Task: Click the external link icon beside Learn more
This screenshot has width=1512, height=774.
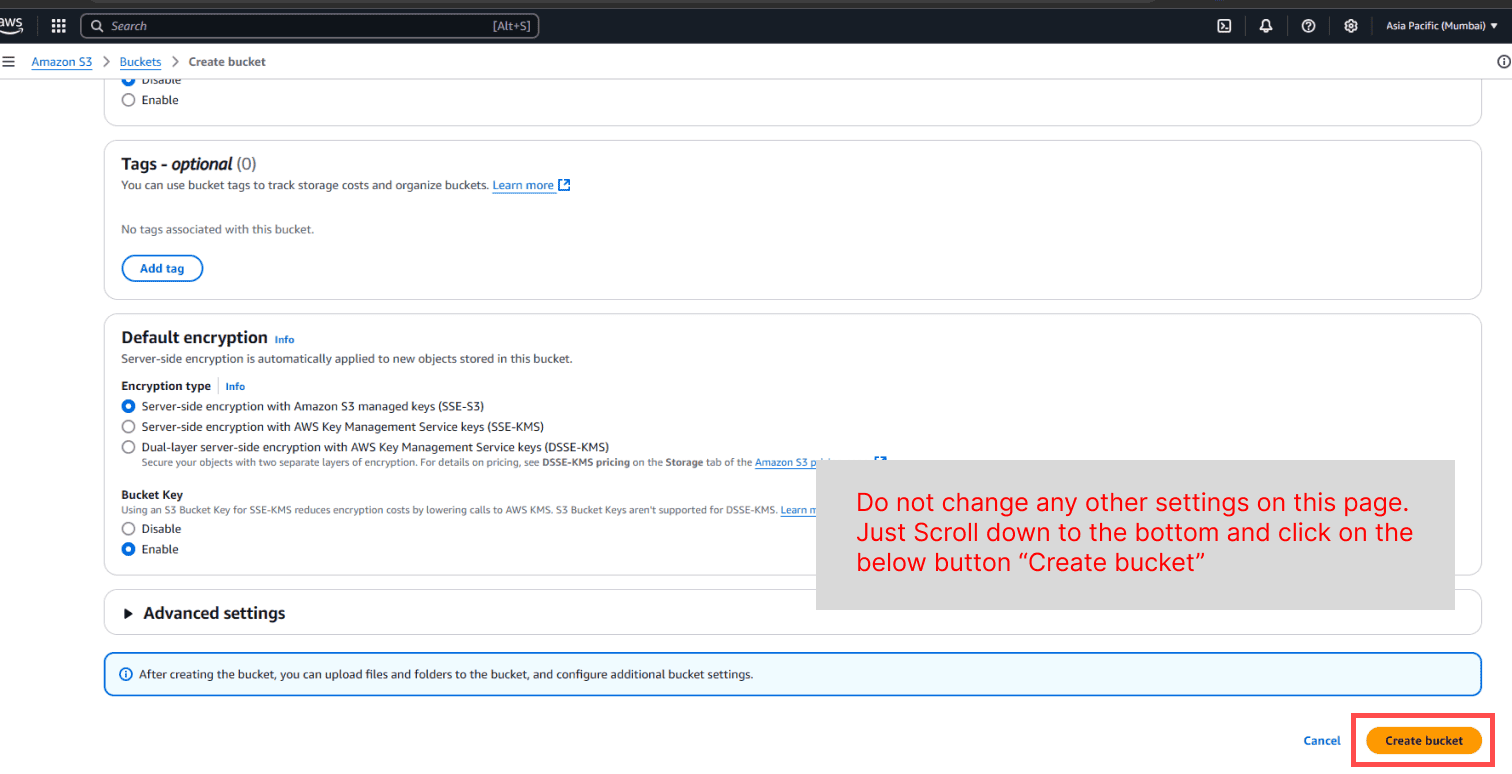Action: click(x=564, y=184)
